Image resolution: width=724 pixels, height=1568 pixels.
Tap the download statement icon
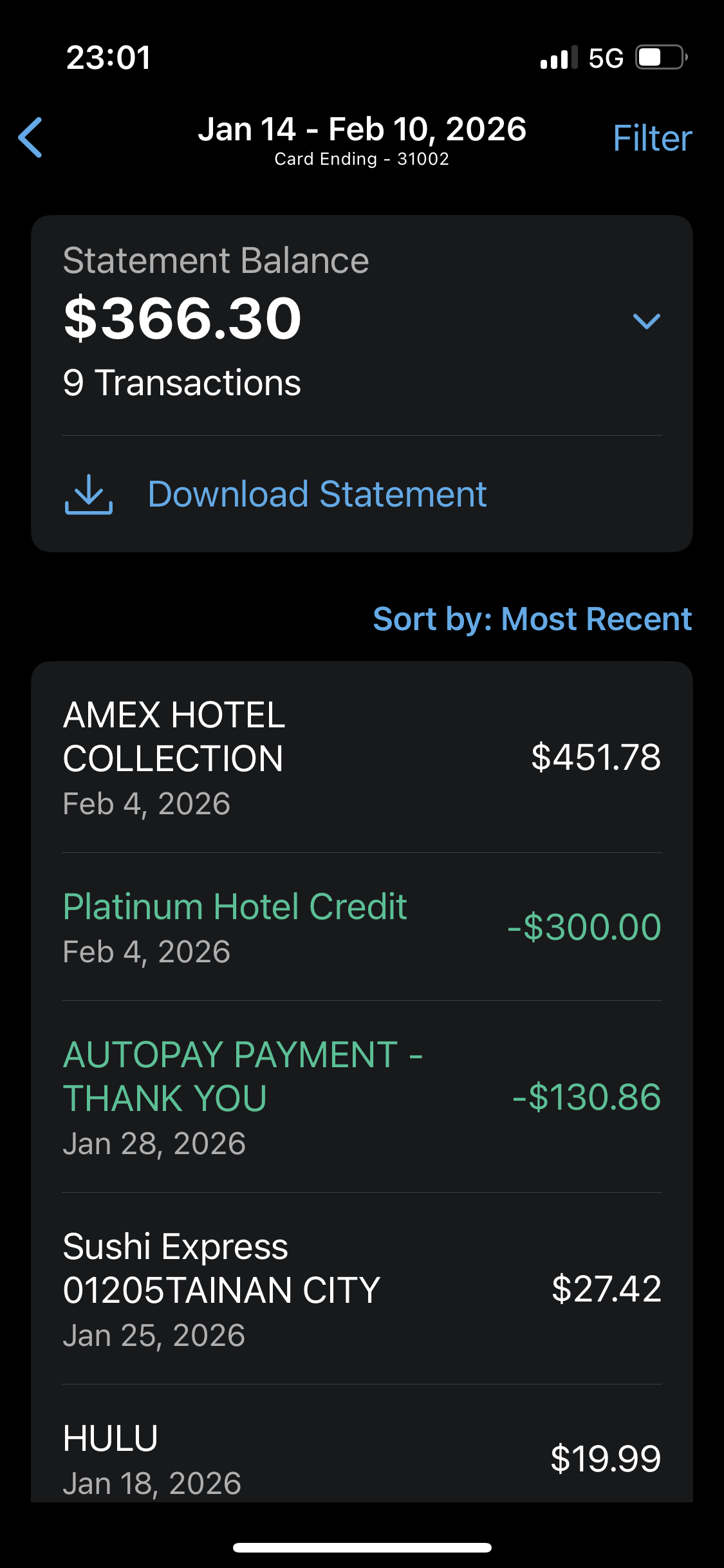pyautogui.click(x=89, y=494)
